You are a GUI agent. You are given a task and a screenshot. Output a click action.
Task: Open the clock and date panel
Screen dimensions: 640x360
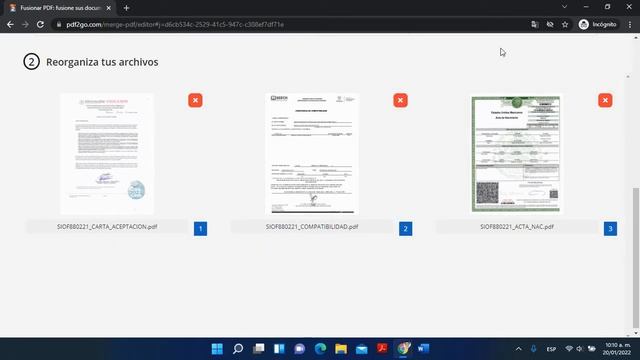tap(618, 349)
